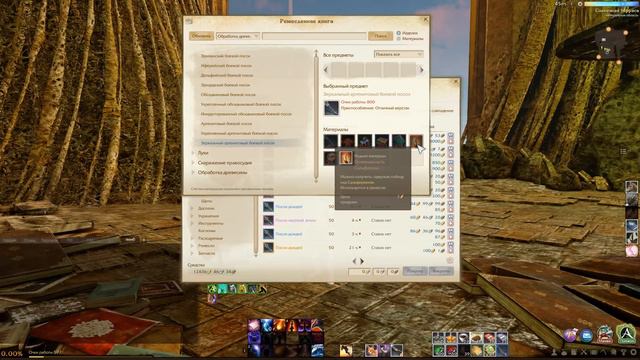Click the Обновить button in crafting book

coord(201,36)
